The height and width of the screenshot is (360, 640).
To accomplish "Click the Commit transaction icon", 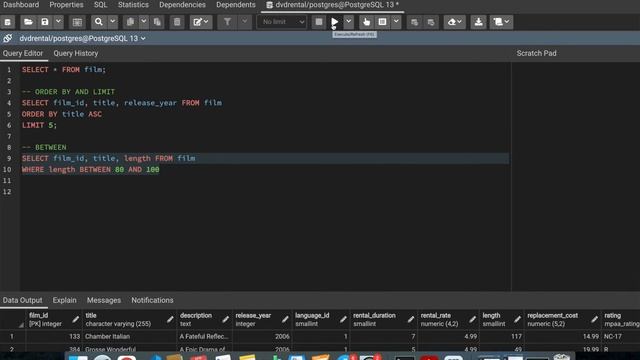I will pyautogui.click(x=415, y=22).
